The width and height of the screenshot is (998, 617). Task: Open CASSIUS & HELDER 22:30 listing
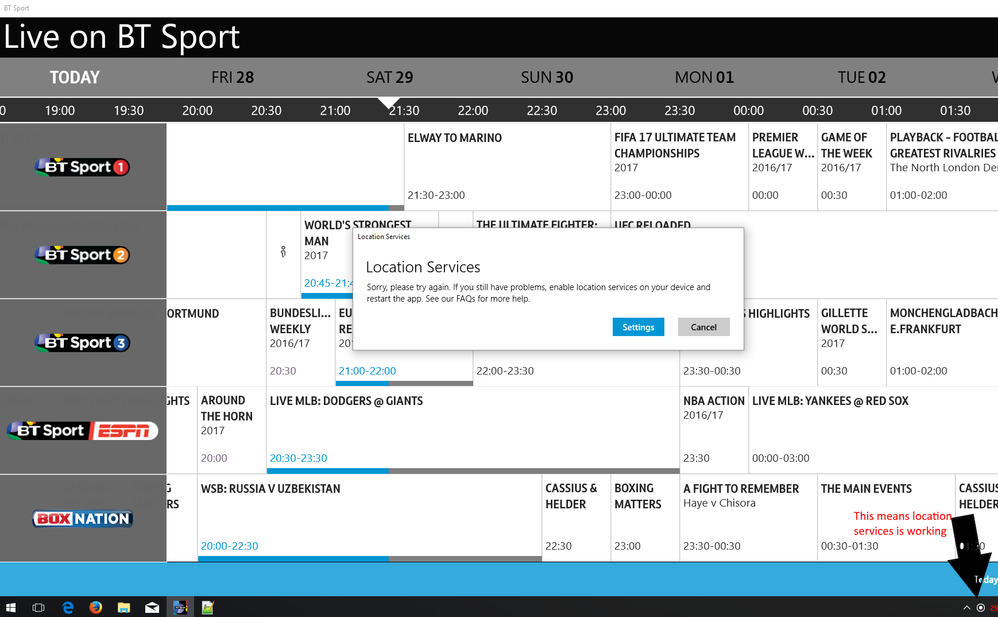pos(576,518)
